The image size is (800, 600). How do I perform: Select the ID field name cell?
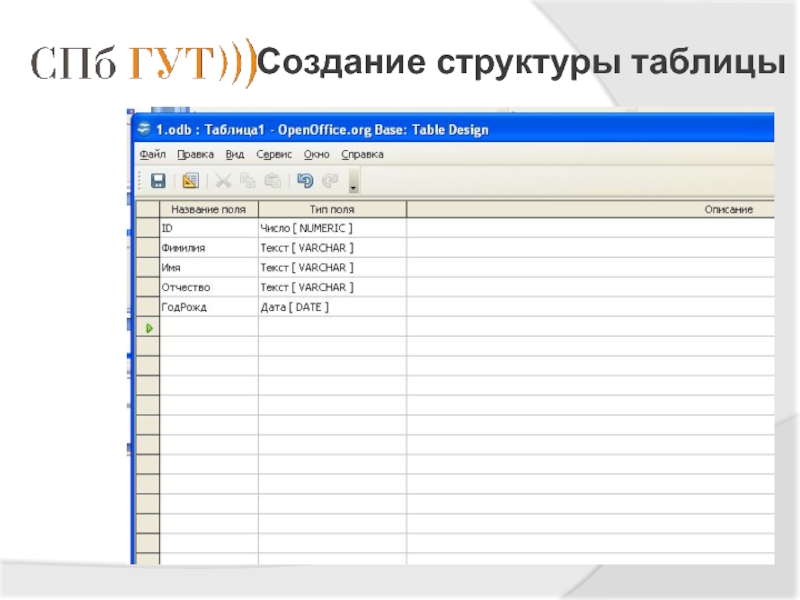pyautogui.click(x=209, y=228)
